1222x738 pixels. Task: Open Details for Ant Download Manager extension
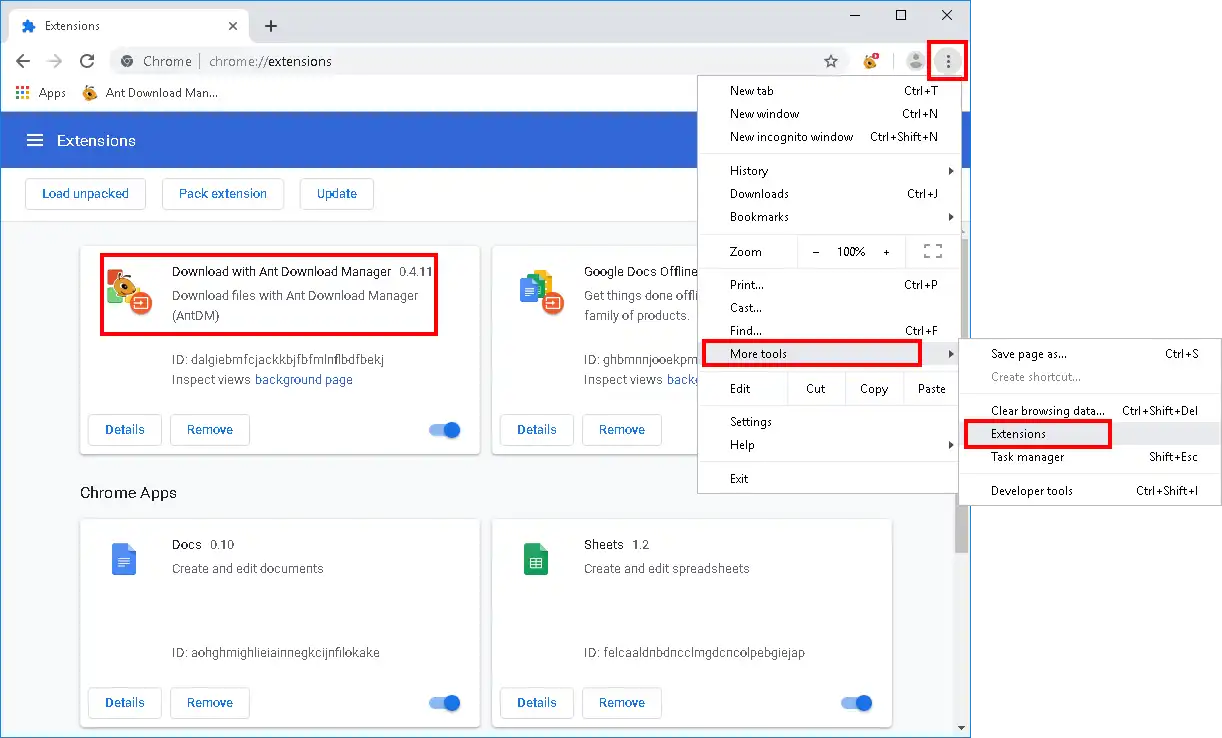[125, 430]
